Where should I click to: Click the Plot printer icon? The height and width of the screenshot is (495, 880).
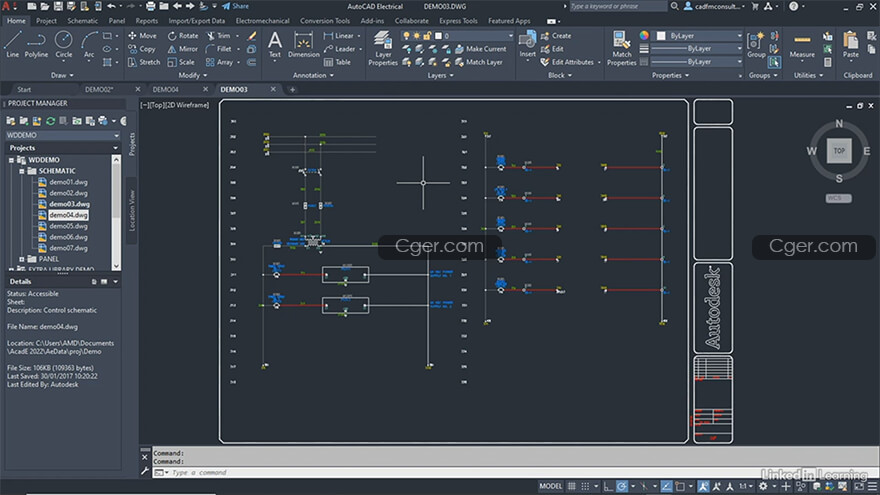(150, 6)
